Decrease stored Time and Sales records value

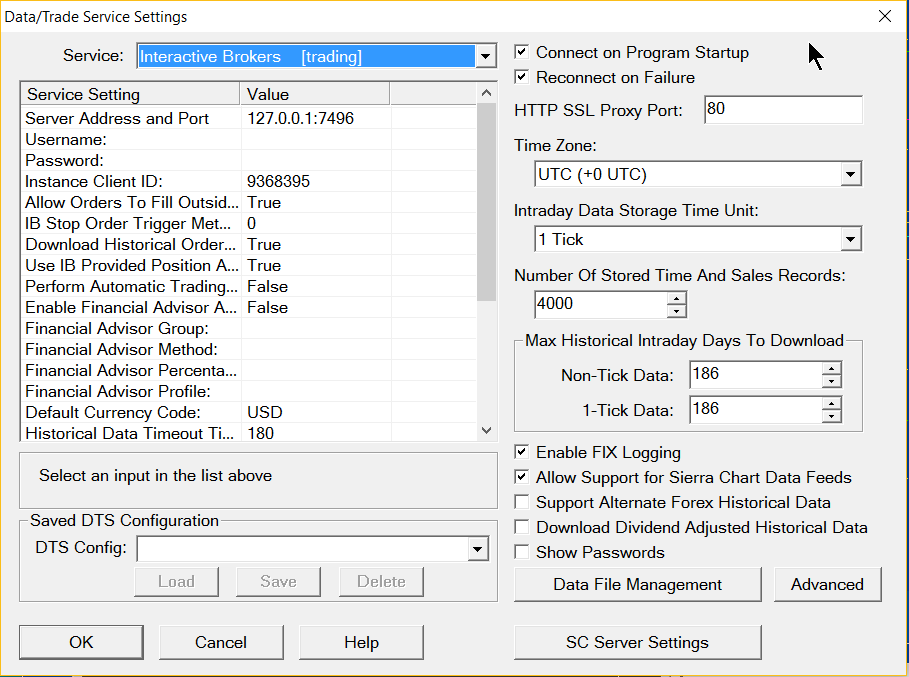[676, 311]
